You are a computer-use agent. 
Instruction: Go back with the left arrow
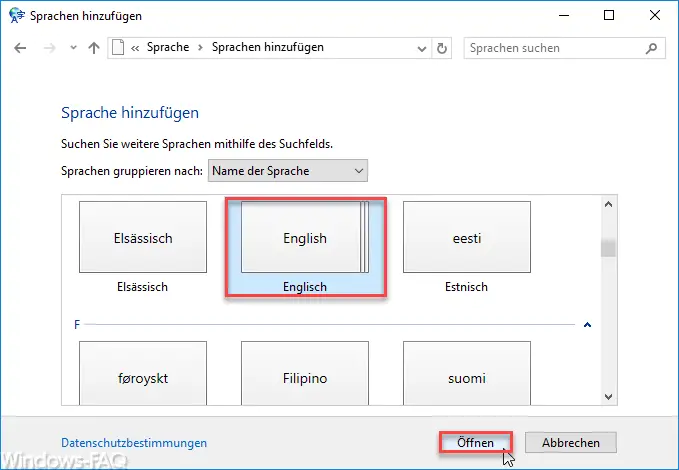pyautogui.click(x=20, y=48)
